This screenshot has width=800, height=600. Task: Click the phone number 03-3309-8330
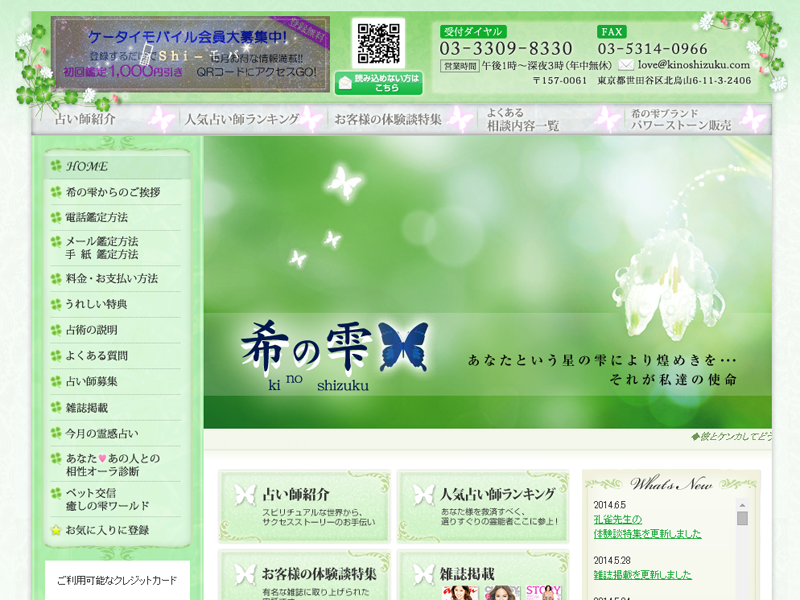pyautogui.click(x=506, y=48)
